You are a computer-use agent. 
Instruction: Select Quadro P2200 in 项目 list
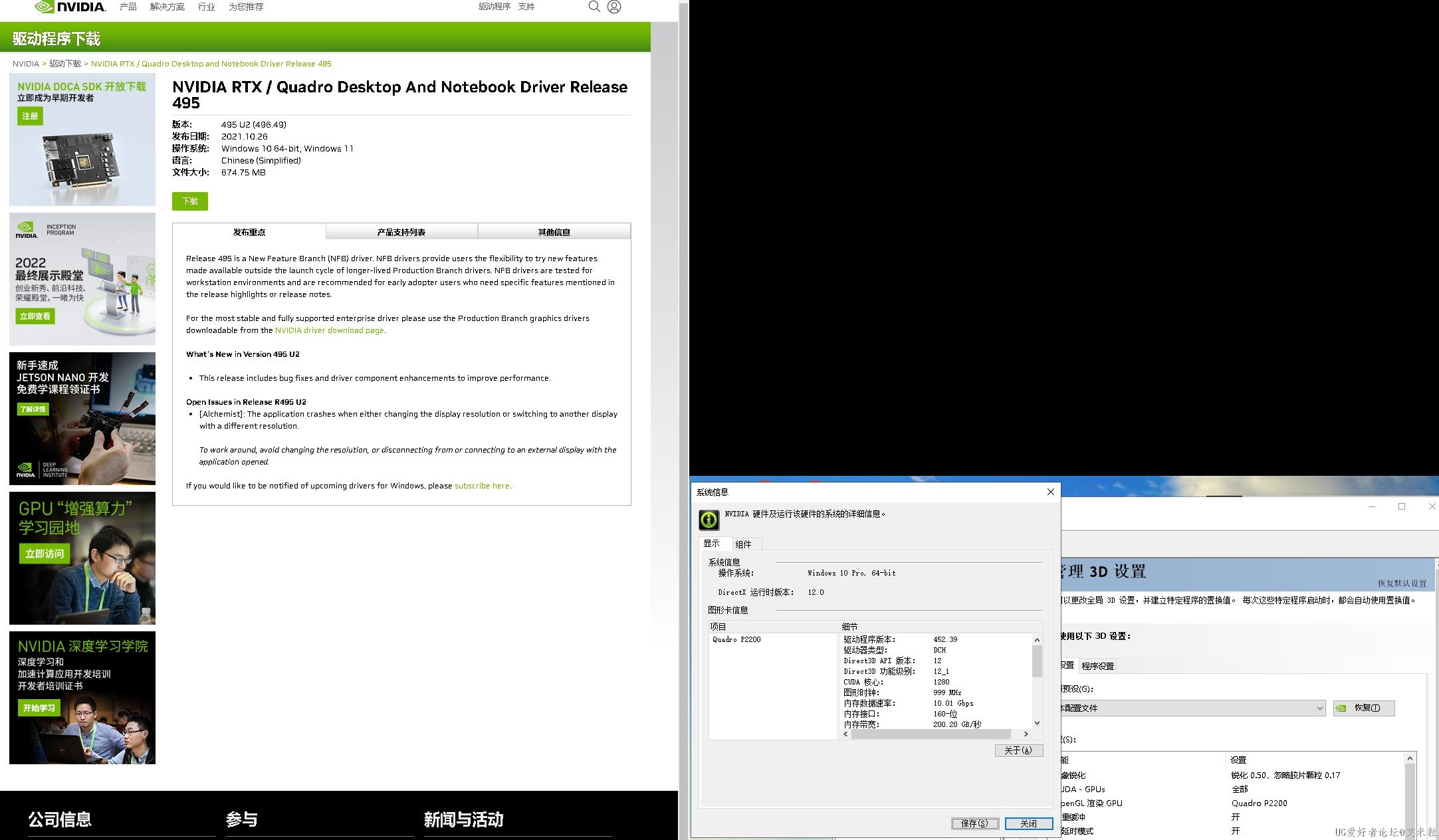pyautogui.click(x=736, y=639)
